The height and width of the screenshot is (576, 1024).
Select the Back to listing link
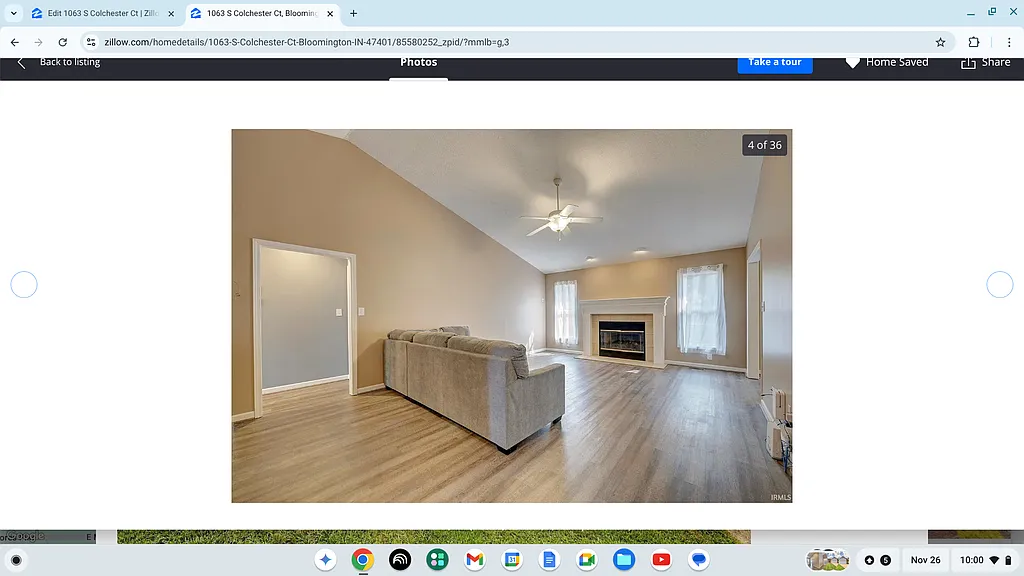(69, 62)
